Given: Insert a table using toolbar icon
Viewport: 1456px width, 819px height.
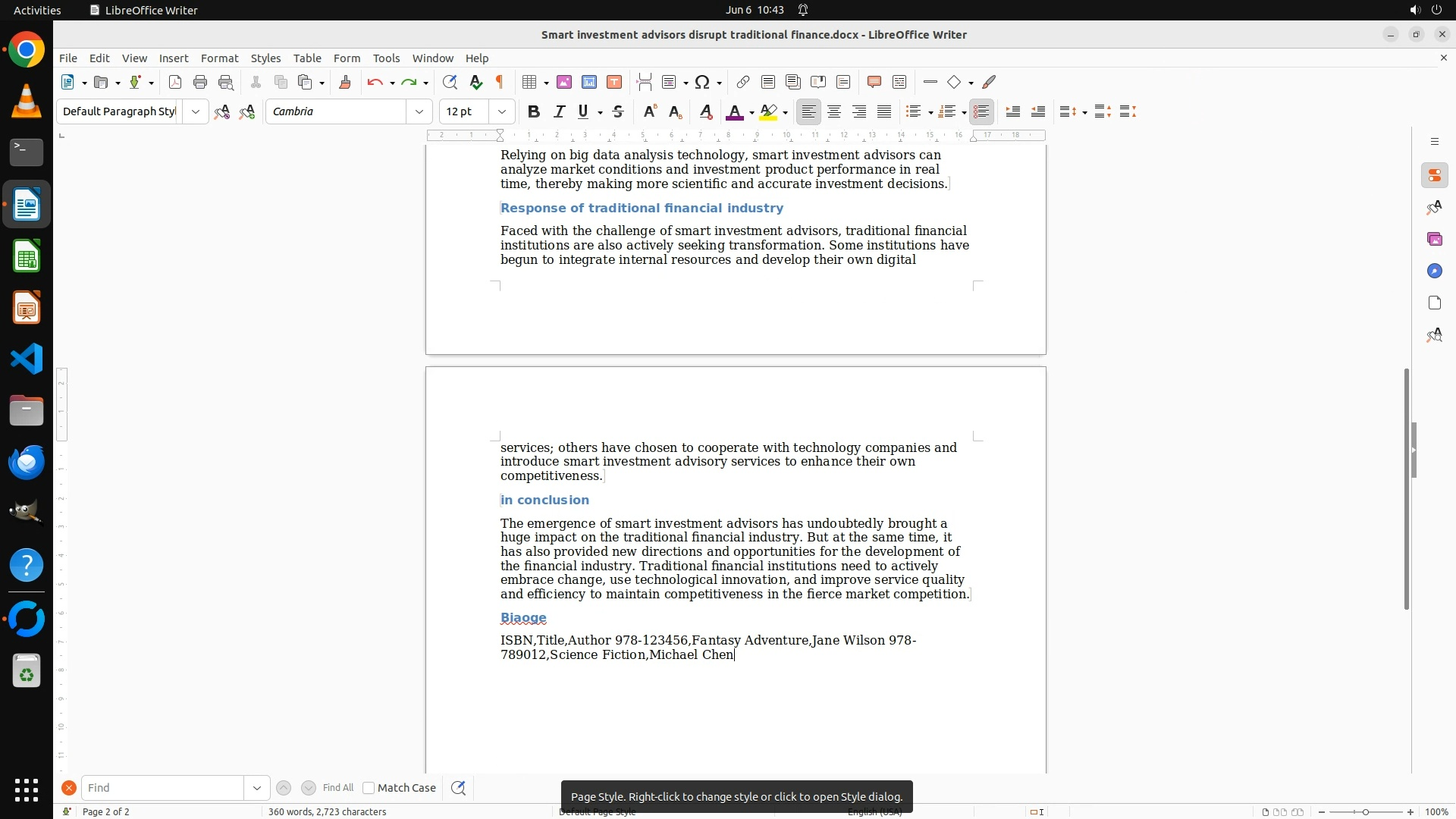Looking at the screenshot, I should [x=530, y=83].
